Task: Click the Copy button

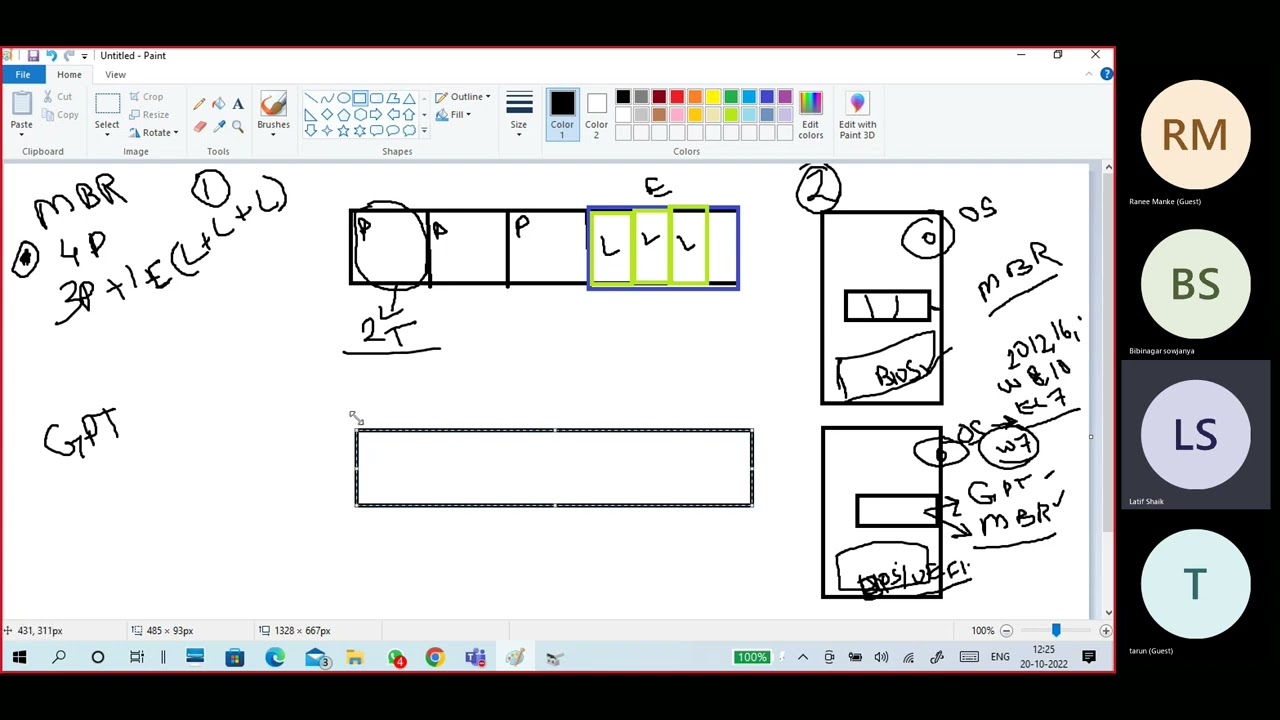Action: 59,115
